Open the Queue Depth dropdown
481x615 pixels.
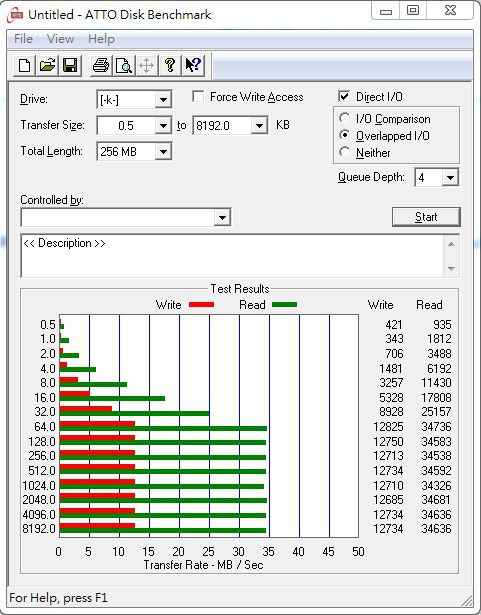coord(450,178)
